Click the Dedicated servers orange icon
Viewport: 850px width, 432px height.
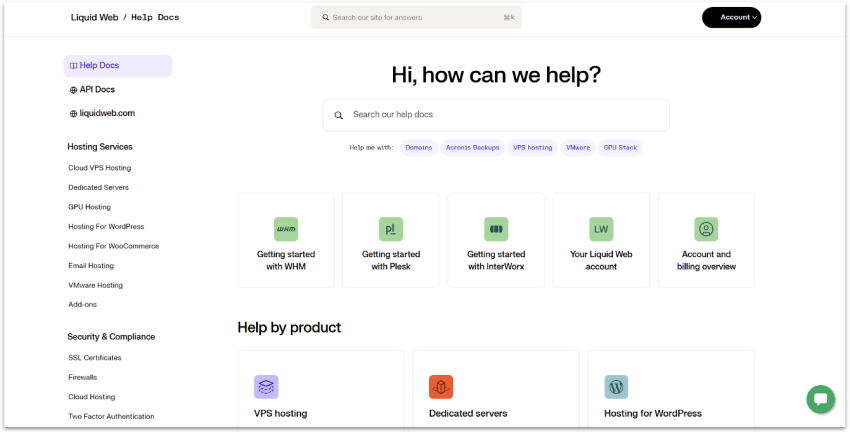pos(441,387)
